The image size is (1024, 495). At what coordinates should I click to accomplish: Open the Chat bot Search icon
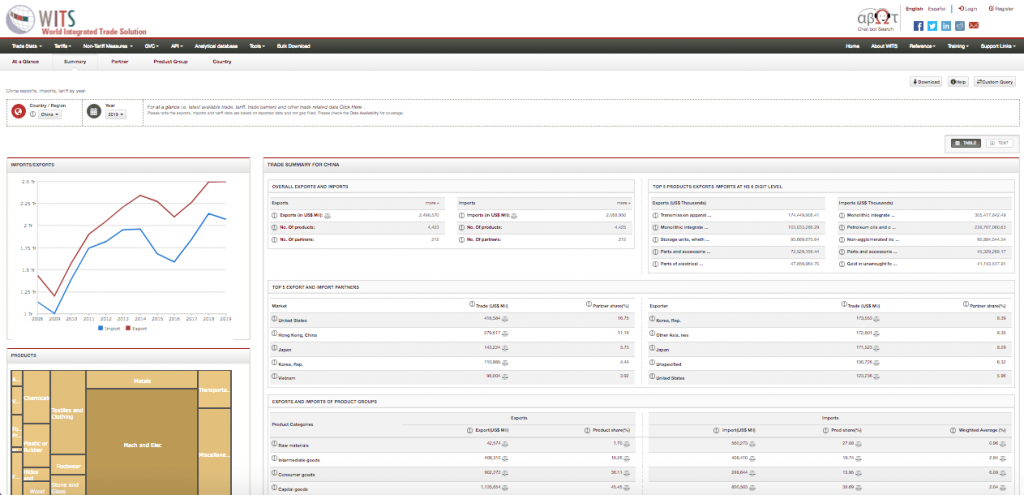[877, 19]
